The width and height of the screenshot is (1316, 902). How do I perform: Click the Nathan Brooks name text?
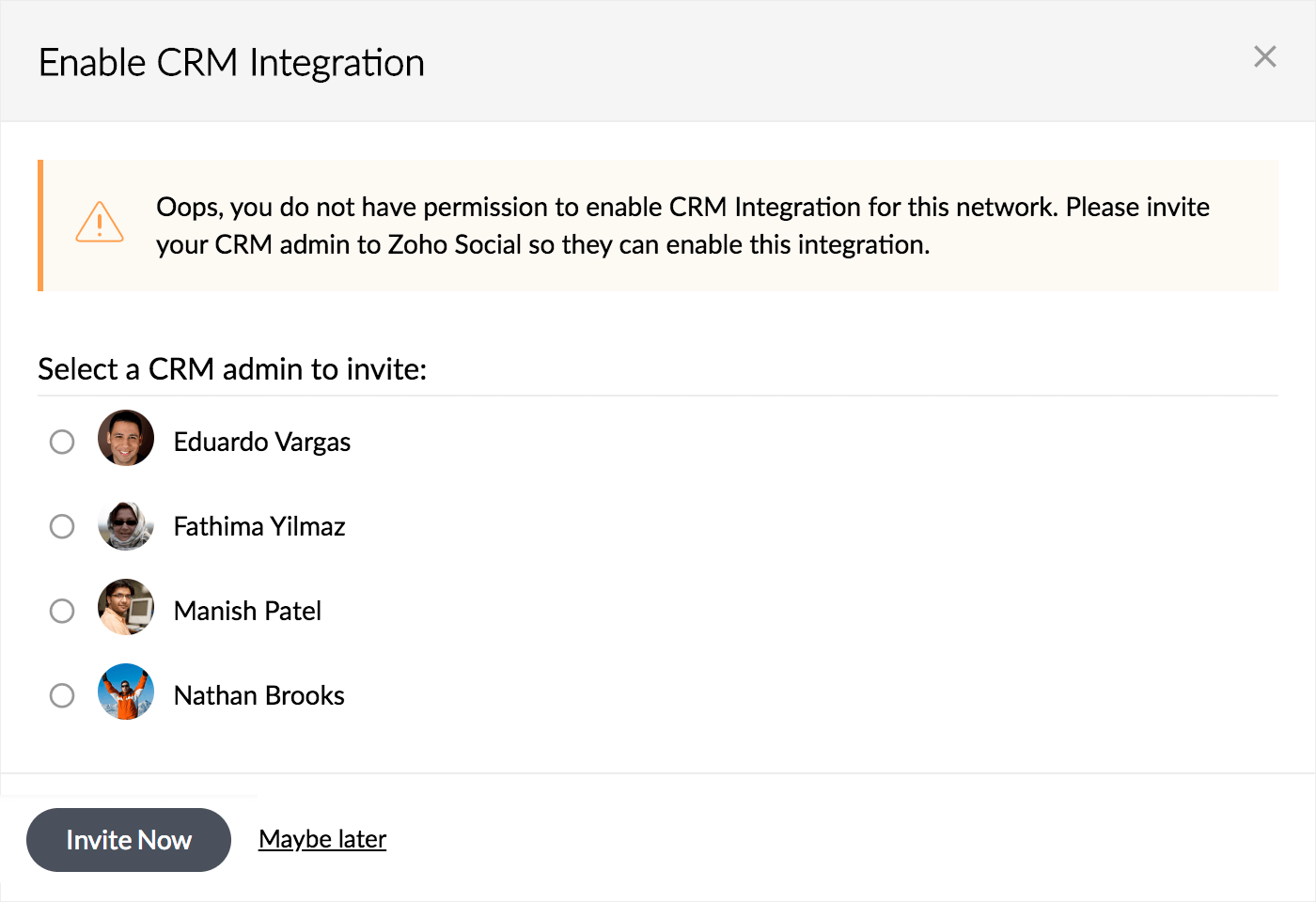point(258,695)
